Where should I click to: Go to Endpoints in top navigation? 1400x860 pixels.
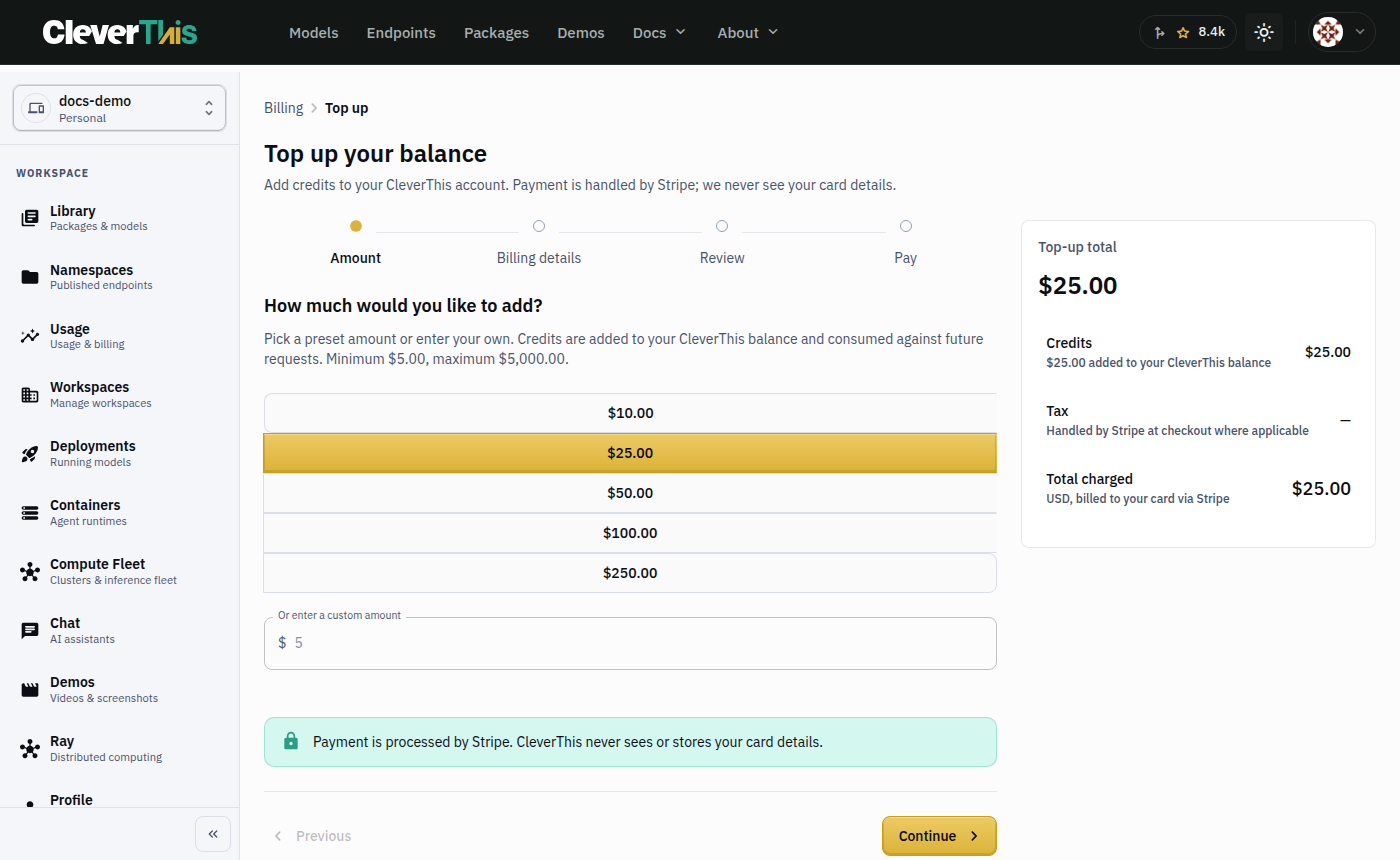click(x=401, y=32)
